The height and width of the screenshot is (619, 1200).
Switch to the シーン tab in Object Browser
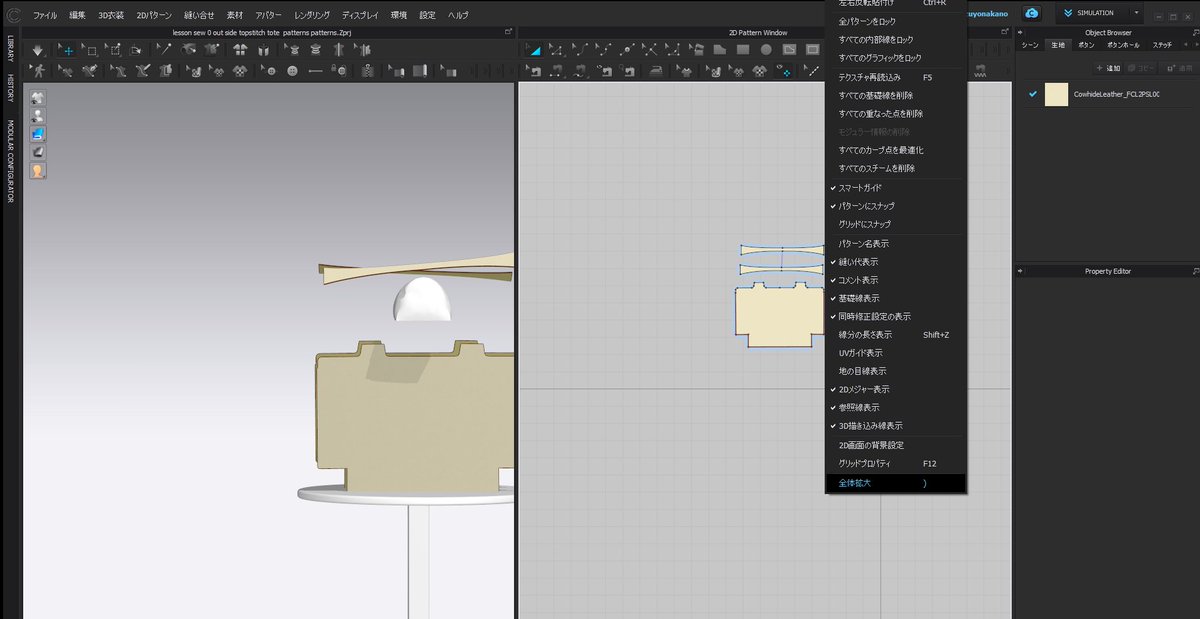coord(1029,45)
